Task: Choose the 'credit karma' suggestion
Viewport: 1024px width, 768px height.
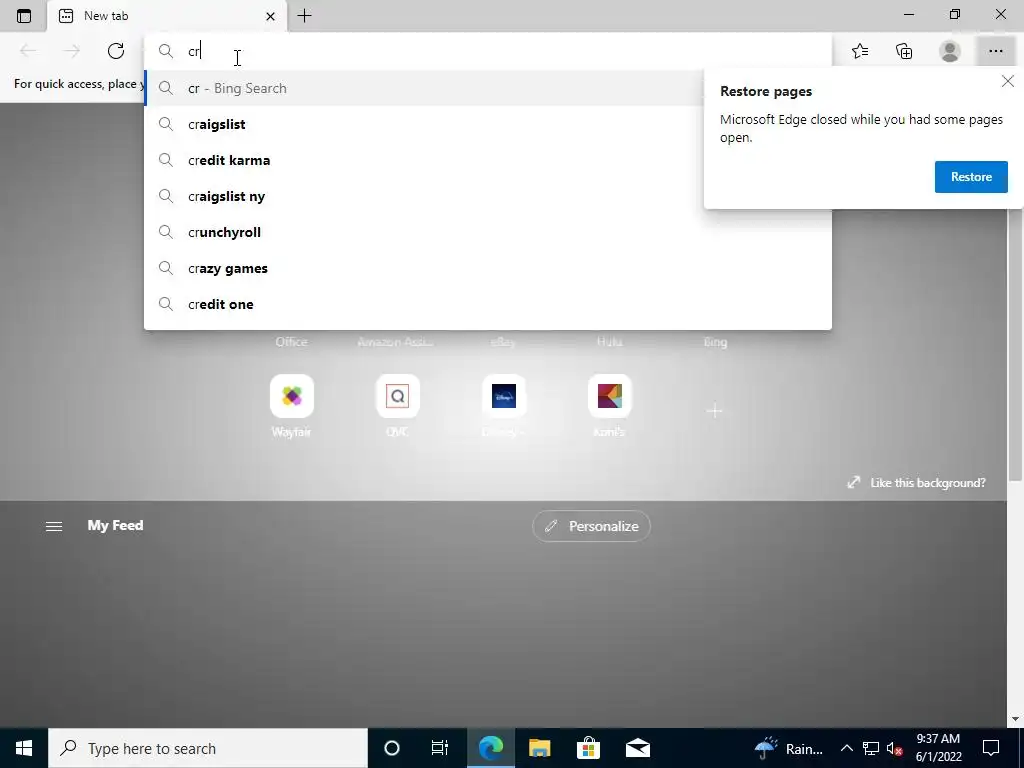Action: (423, 160)
